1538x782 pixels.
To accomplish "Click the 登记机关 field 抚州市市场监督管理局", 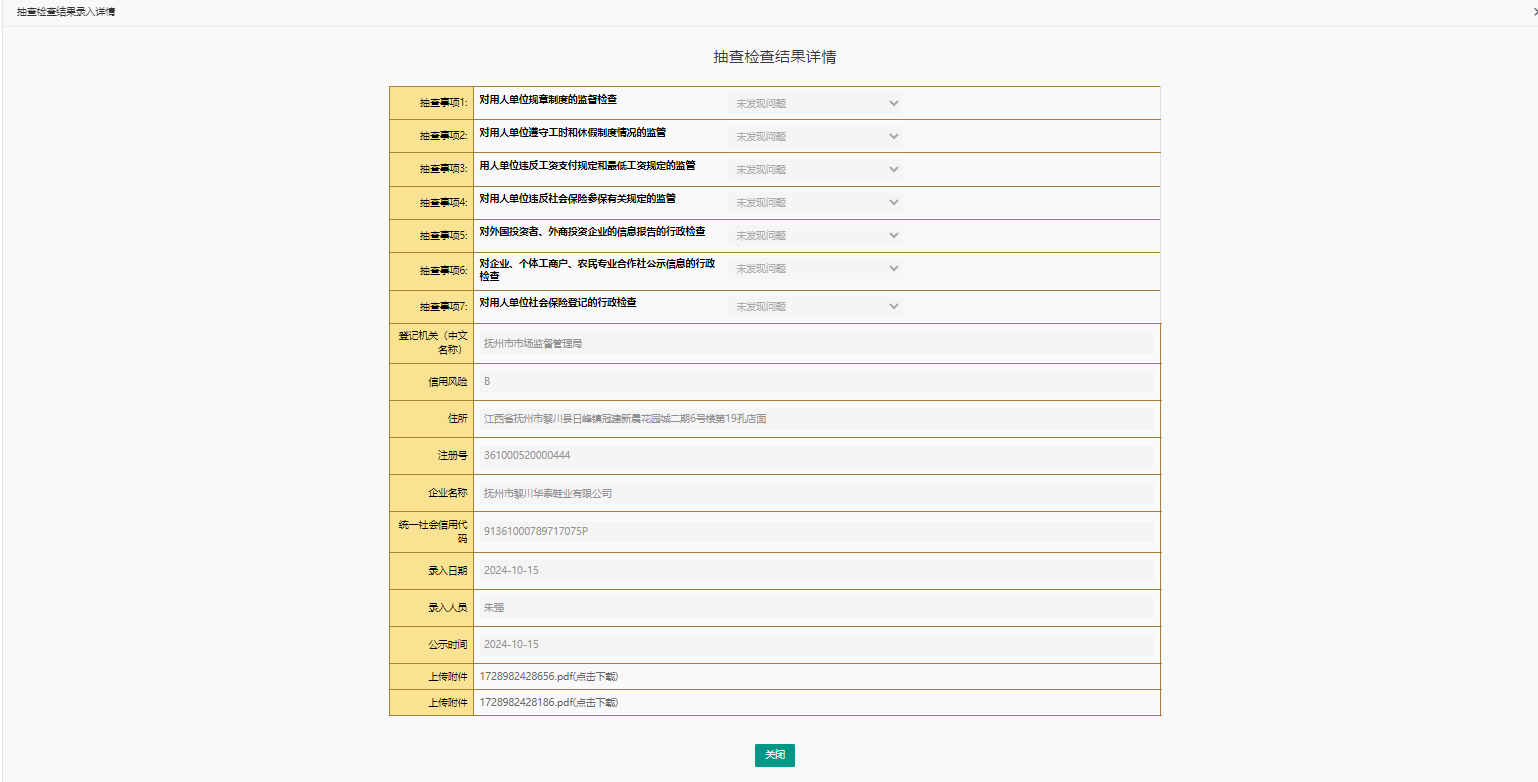I will (x=815, y=344).
